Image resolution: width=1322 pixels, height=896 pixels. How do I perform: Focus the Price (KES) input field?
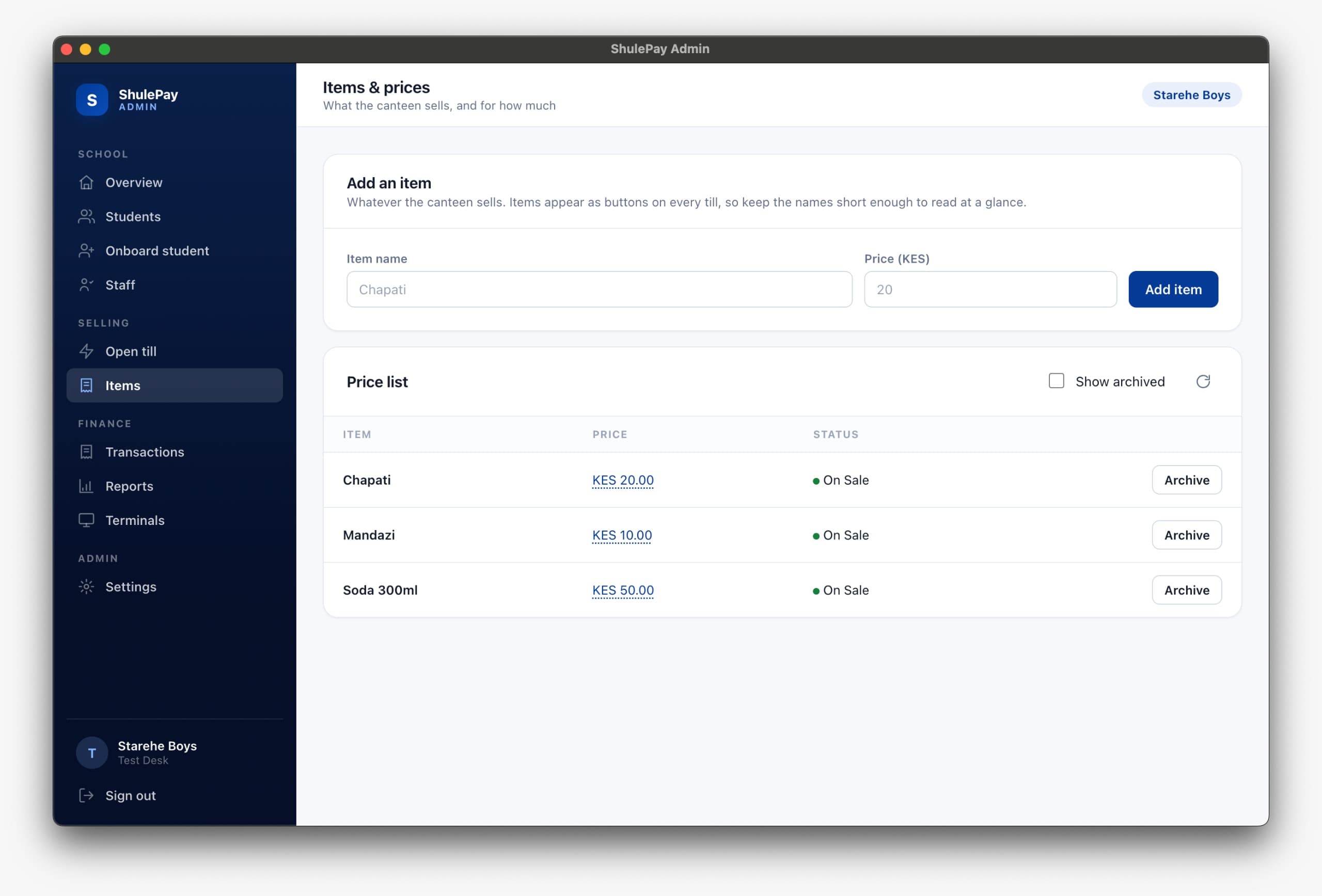[x=990, y=290]
